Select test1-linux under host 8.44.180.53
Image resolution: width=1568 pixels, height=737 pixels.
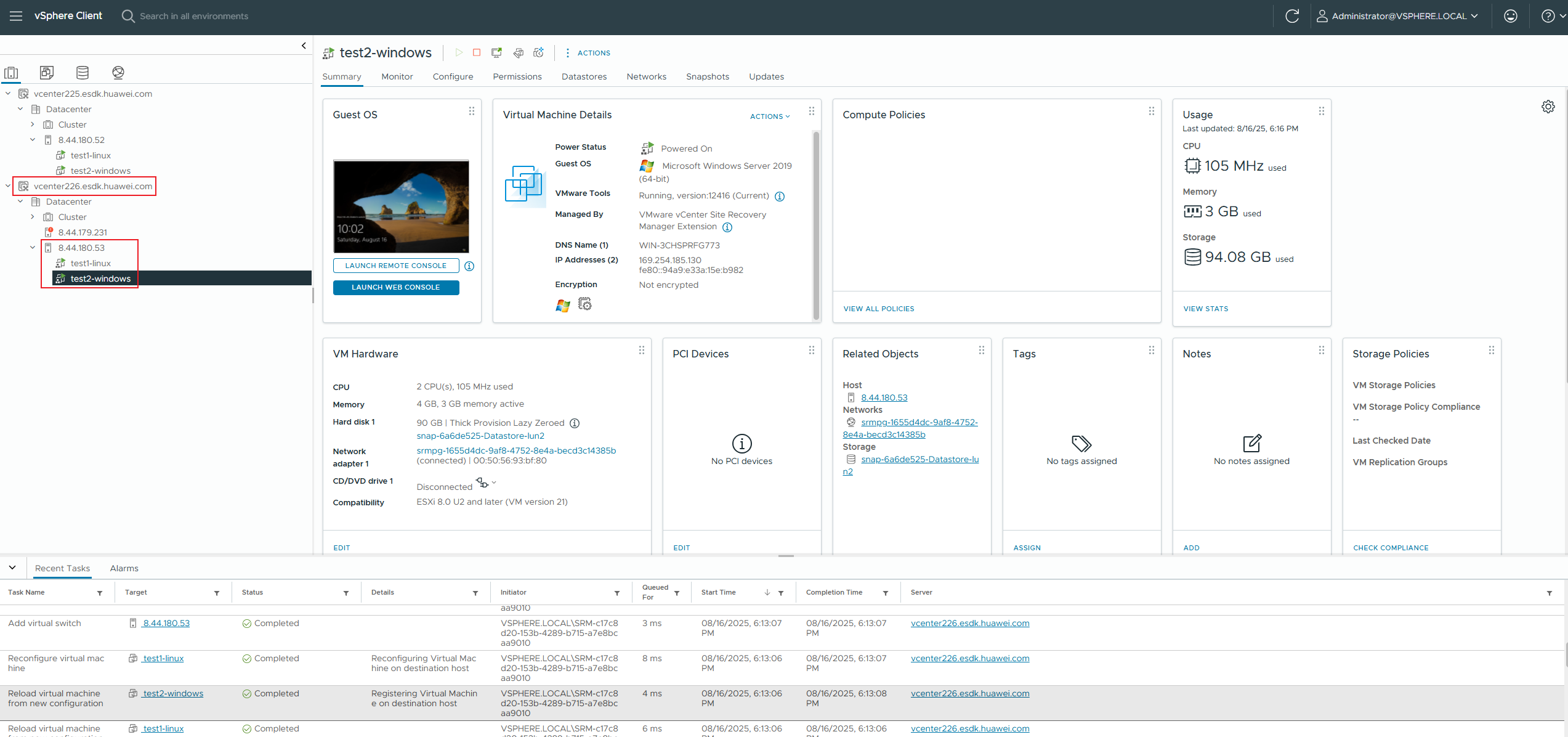[91, 263]
